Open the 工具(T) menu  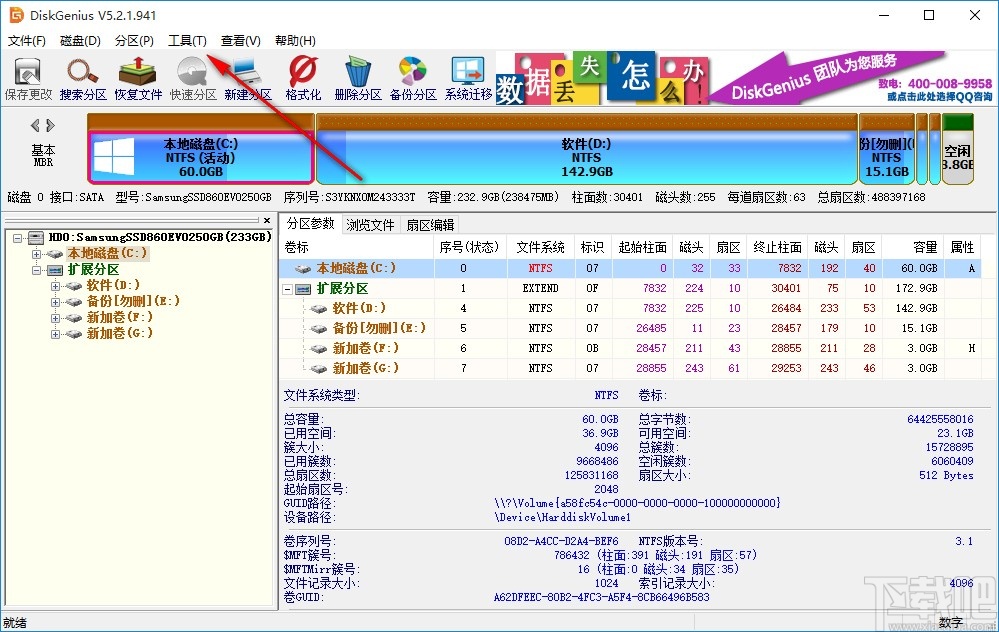pos(187,41)
